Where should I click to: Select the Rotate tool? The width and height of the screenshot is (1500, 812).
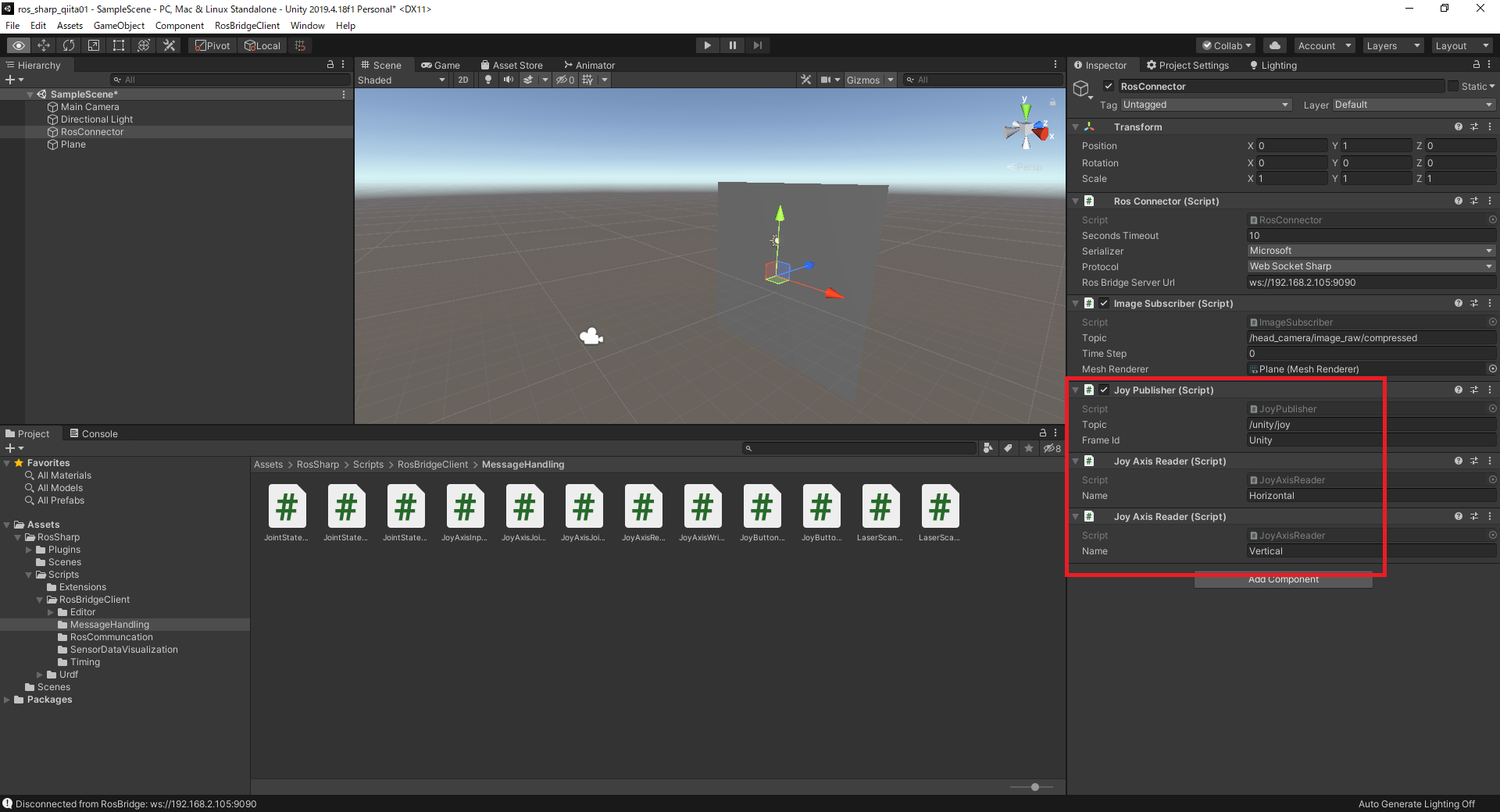pyautogui.click(x=69, y=45)
